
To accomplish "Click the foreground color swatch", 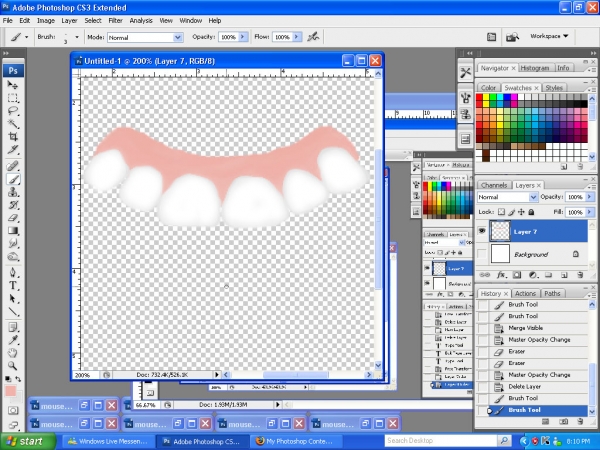I will point(10,391).
